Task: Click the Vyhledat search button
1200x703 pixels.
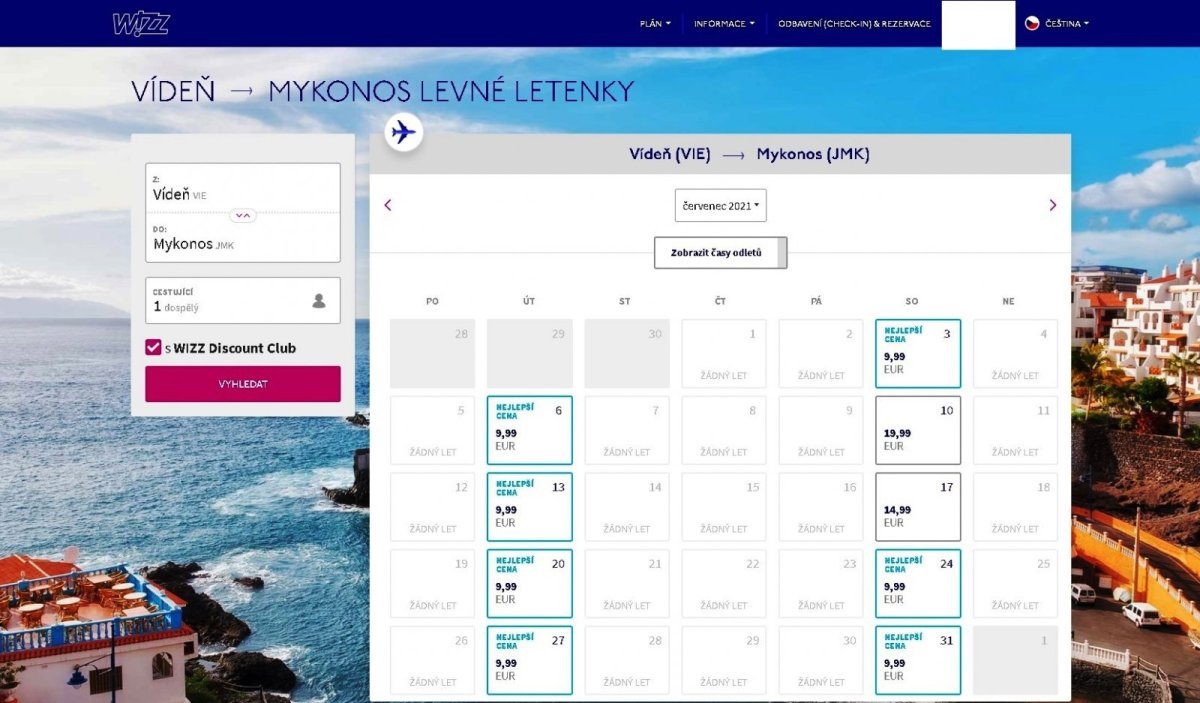Action: click(243, 384)
